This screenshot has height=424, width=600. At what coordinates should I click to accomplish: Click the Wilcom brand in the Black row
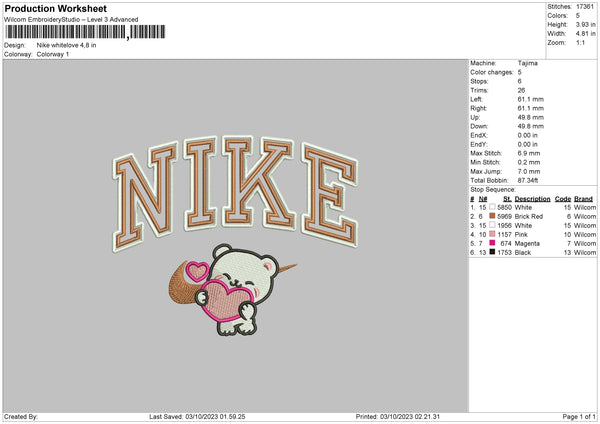point(585,253)
